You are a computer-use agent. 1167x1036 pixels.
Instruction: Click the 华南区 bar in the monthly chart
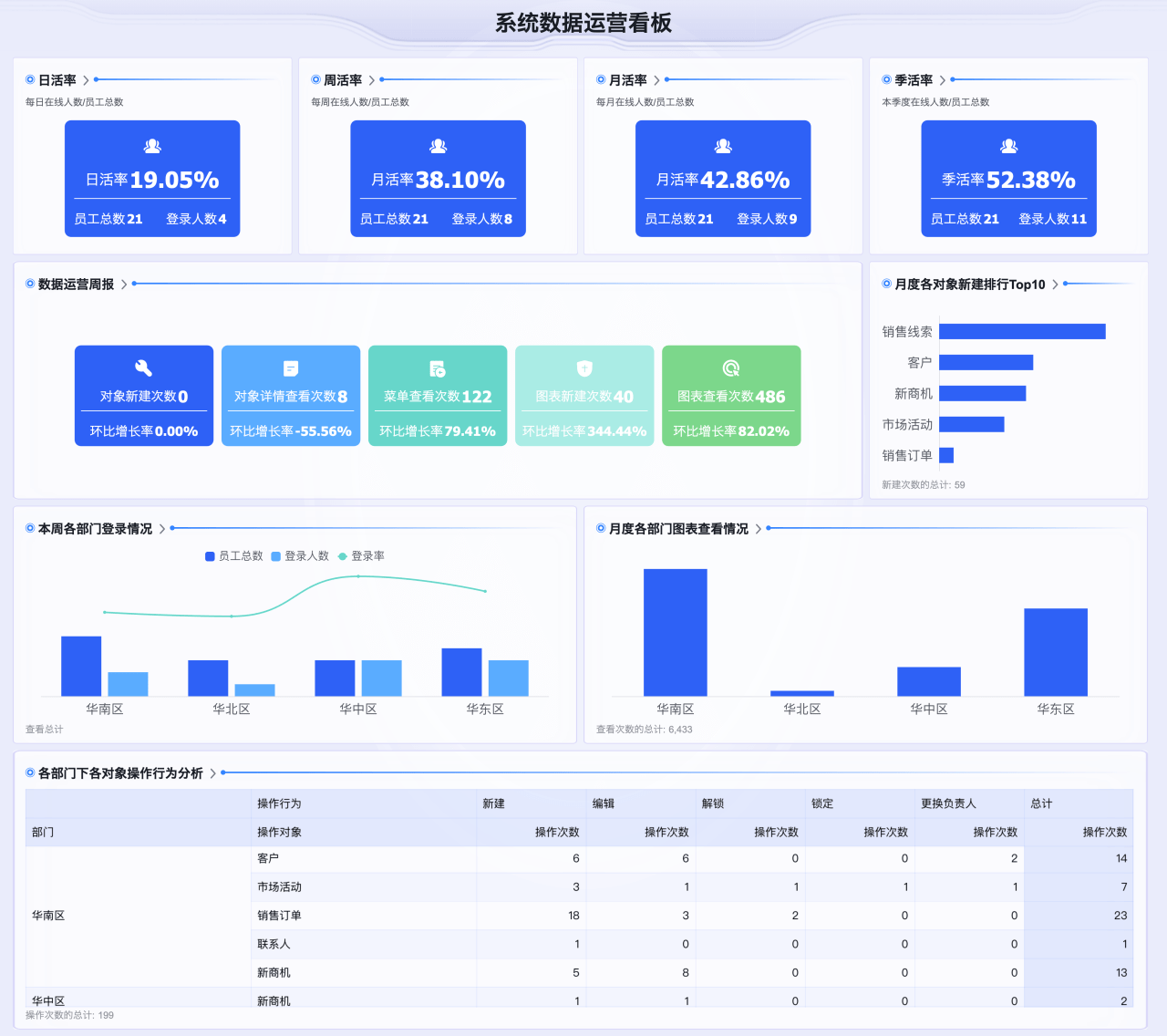[x=675, y=632]
